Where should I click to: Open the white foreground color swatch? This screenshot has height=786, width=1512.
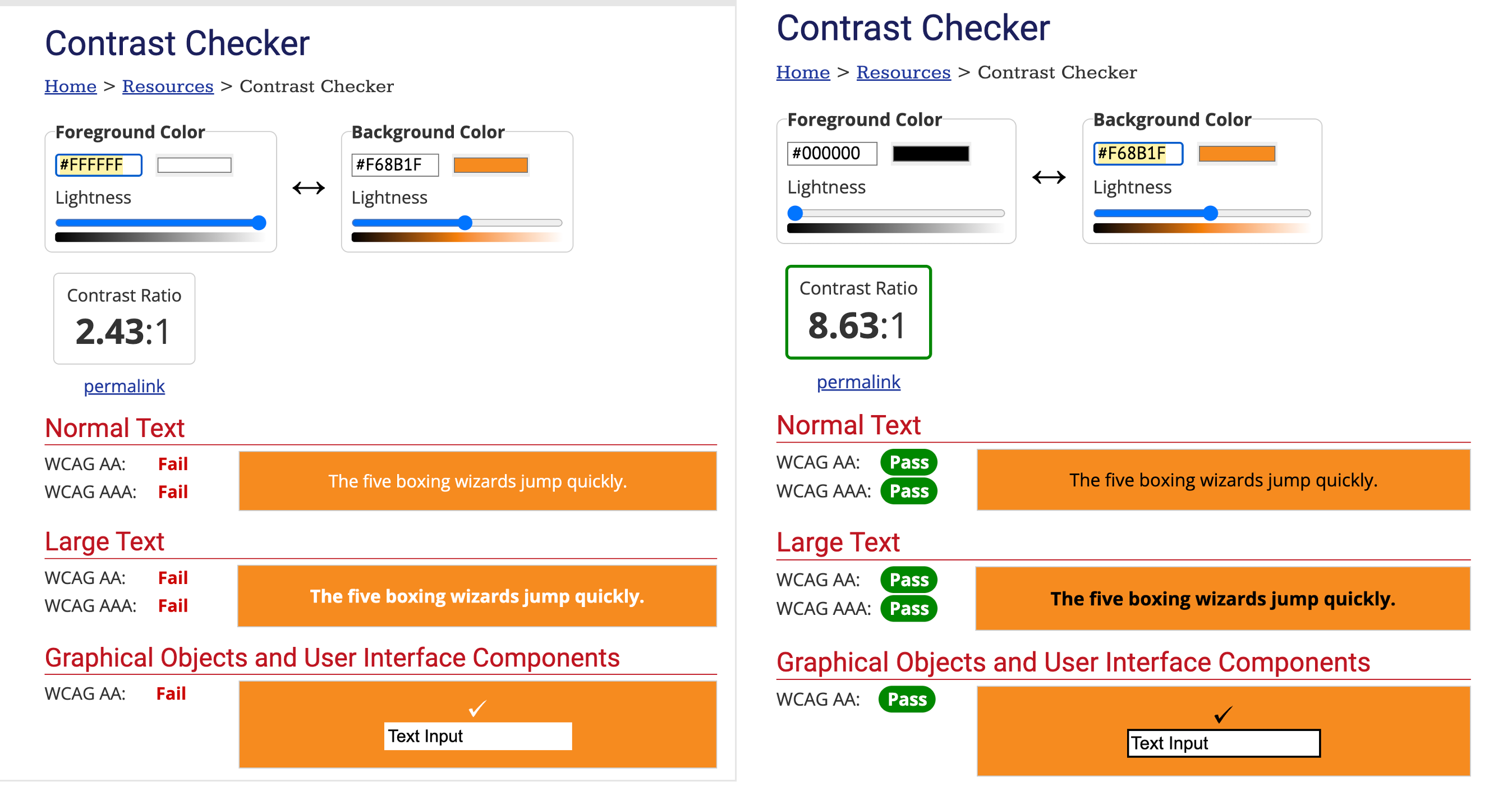pyautogui.click(x=194, y=165)
